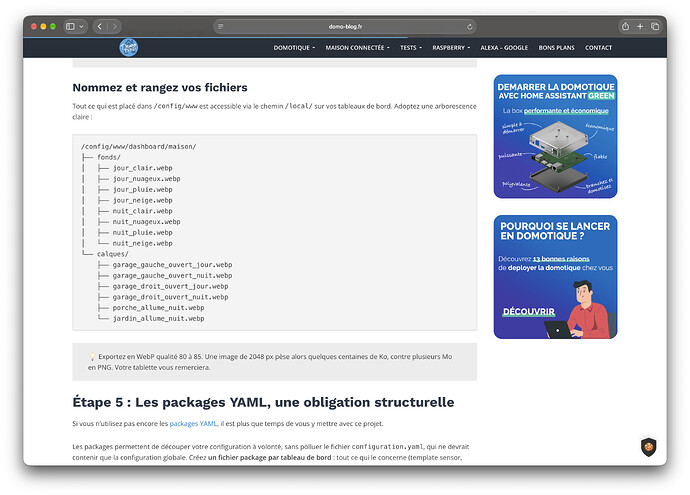Click the macOS window zoom green button
Viewport: 690px width, 495px height.
pyautogui.click(x=53, y=26)
